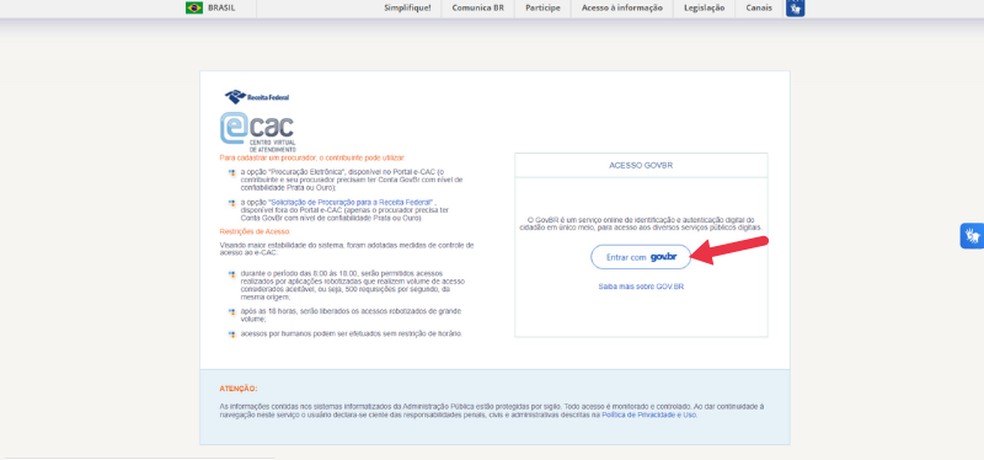Click bullet icon beside 'acessos por humanos'
The width and height of the screenshot is (984, 460).
tap(232, 334)
